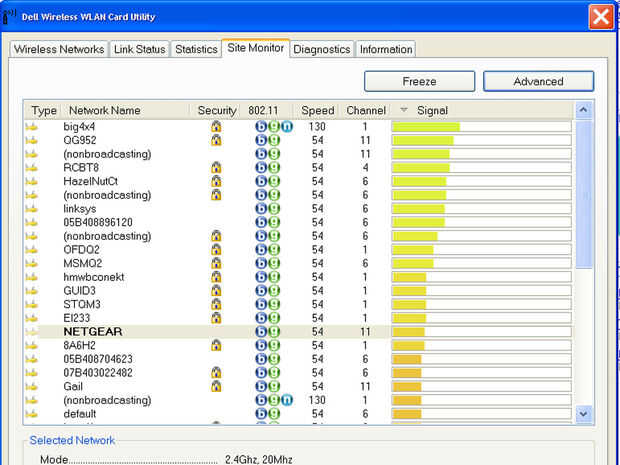Click the access point icon for default
Viewport: 620px width, 465px height.
click(x=32, y=414)
